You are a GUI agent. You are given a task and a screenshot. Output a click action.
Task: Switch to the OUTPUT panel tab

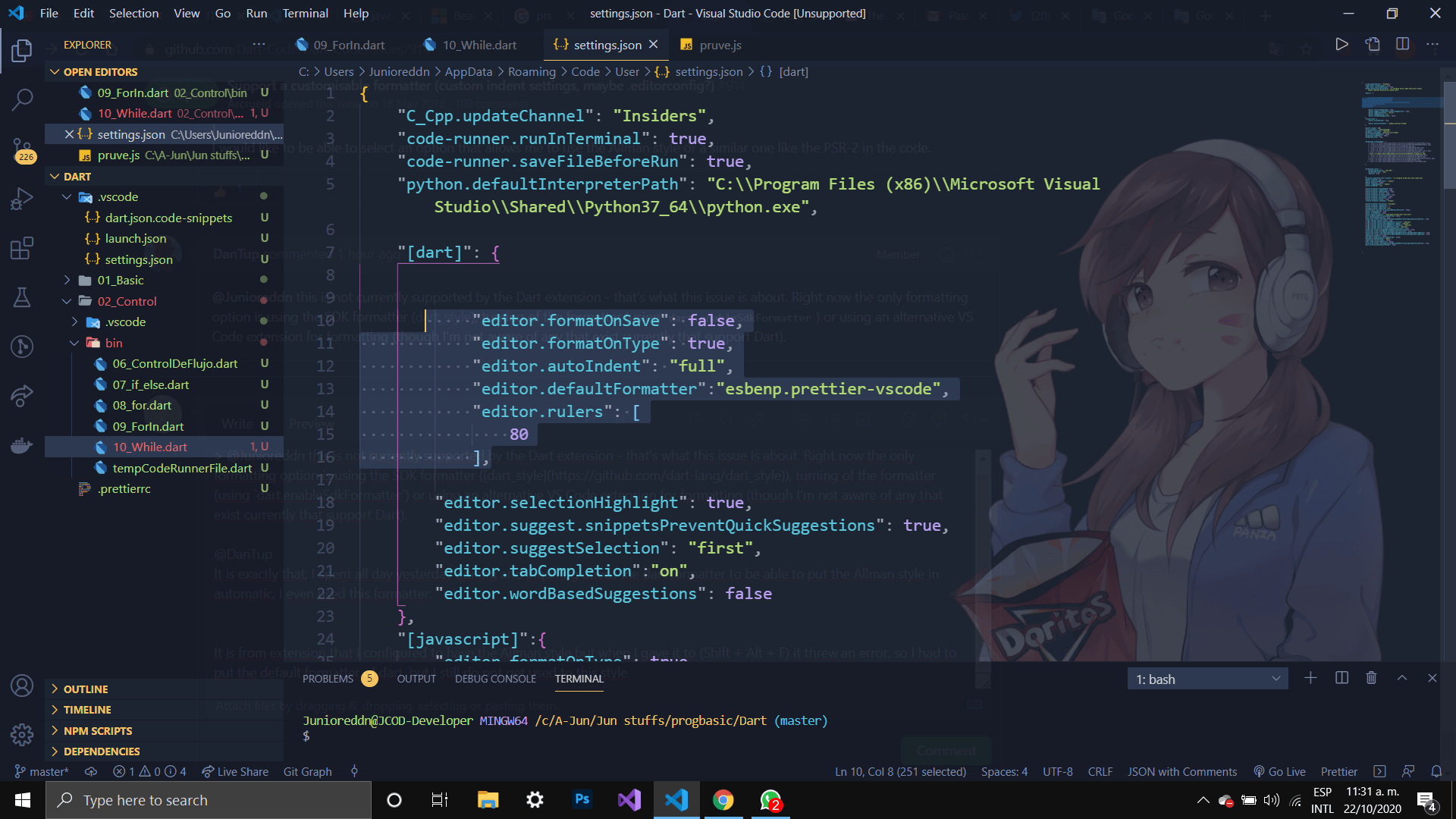point(416,679)
